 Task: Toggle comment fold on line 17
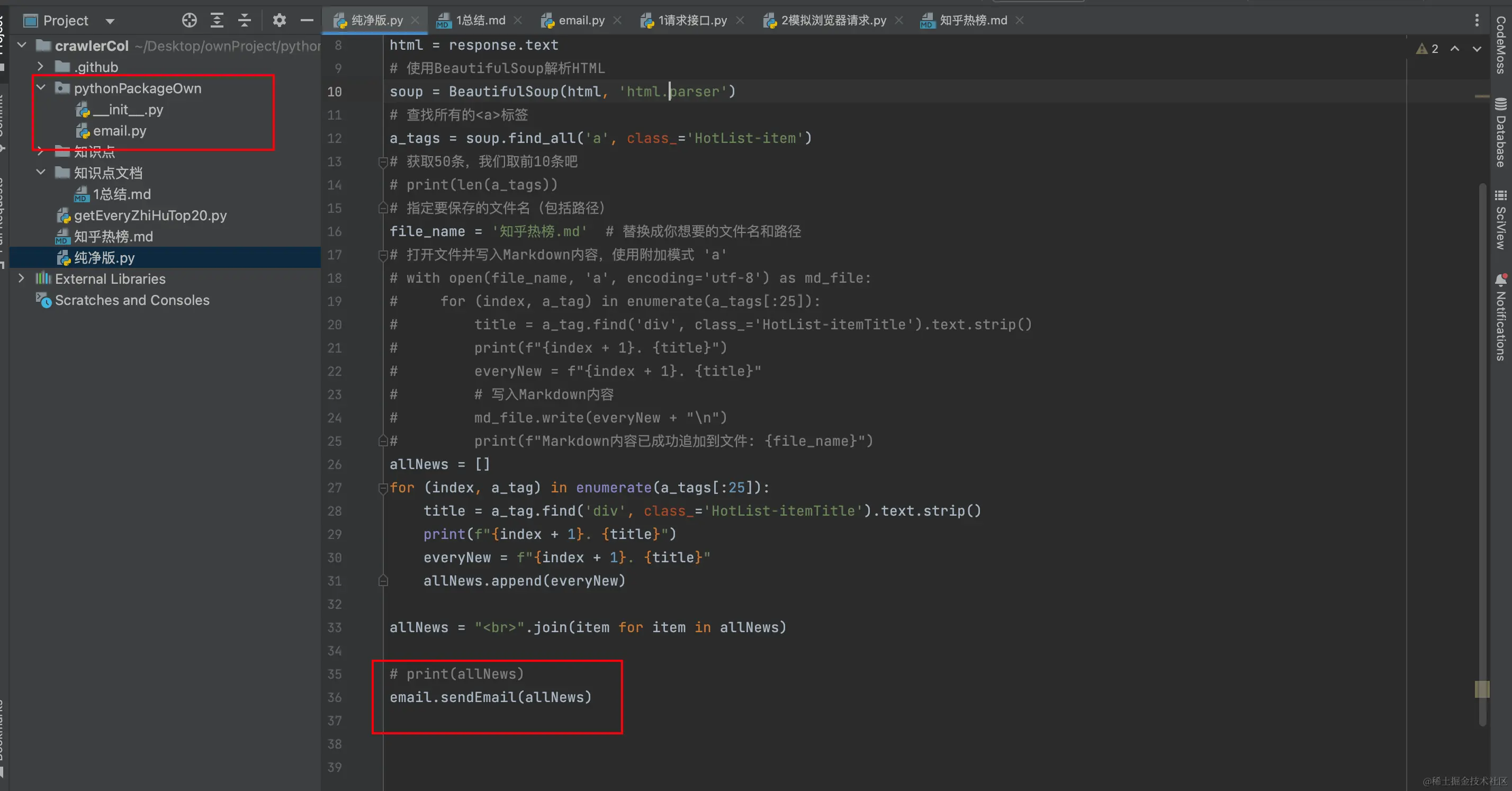[383, 255]
